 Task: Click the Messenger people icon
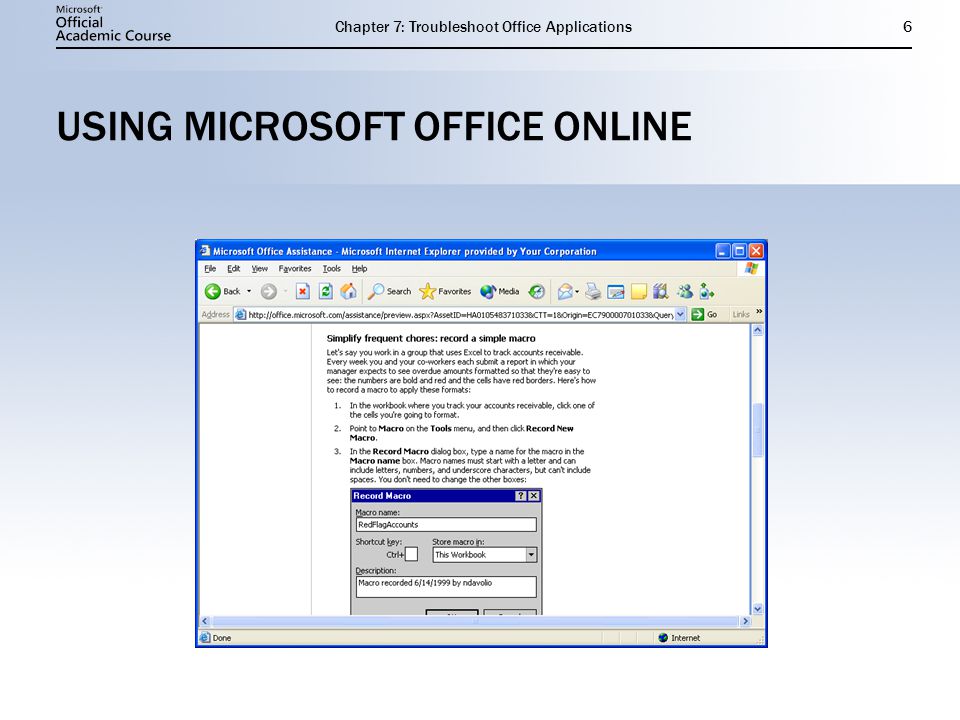pyautogui.click(x=684, y=291)
